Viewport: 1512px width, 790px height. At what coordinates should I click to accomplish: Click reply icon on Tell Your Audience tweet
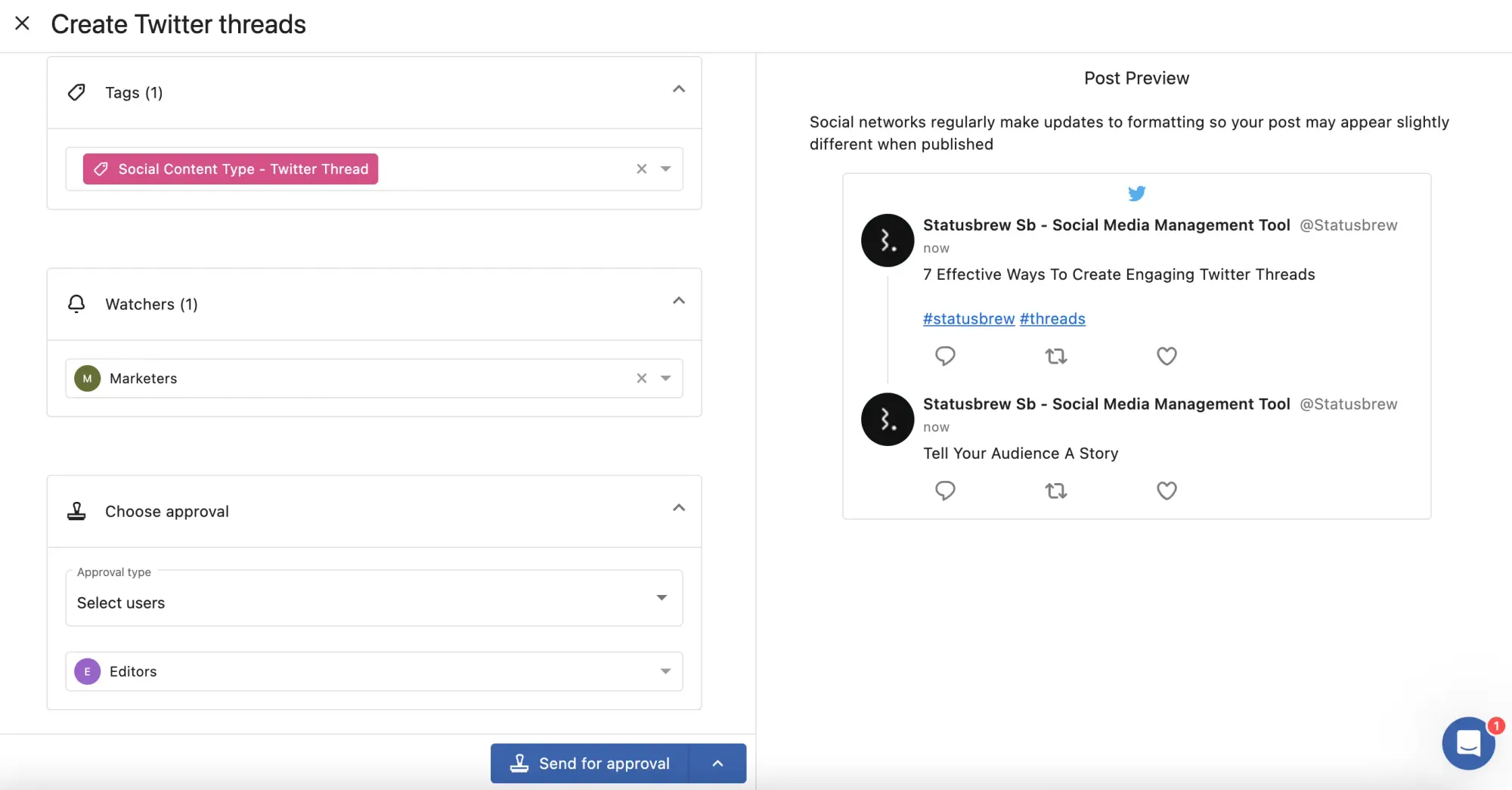[x=945, y=491]
